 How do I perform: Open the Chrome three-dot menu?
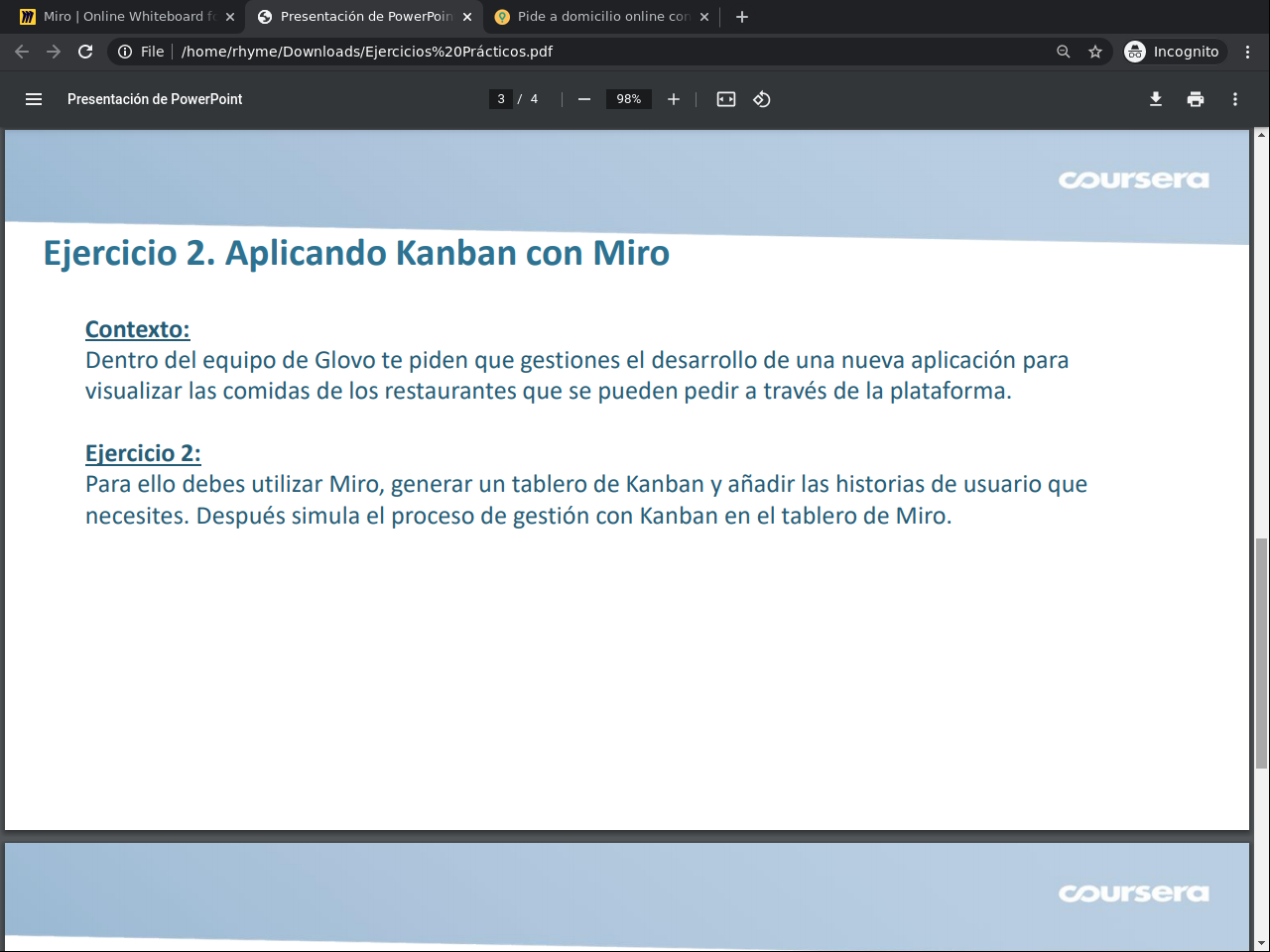click(x=1248, y=52)
